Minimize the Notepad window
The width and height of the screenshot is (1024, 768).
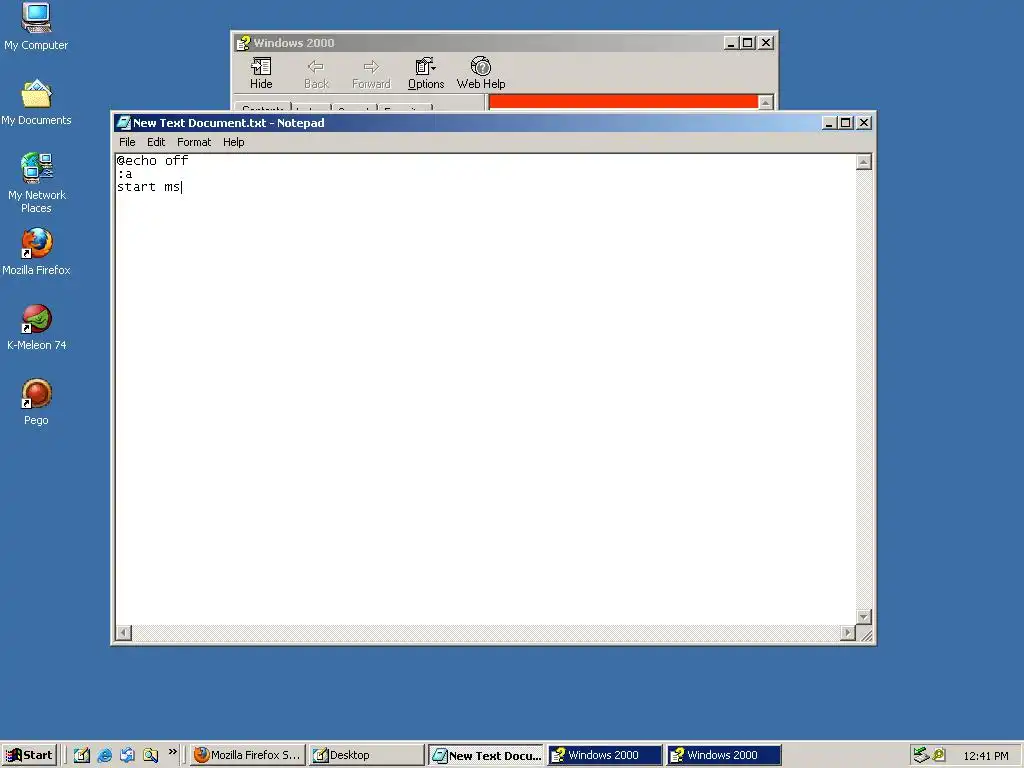click(x=829, y=123)
